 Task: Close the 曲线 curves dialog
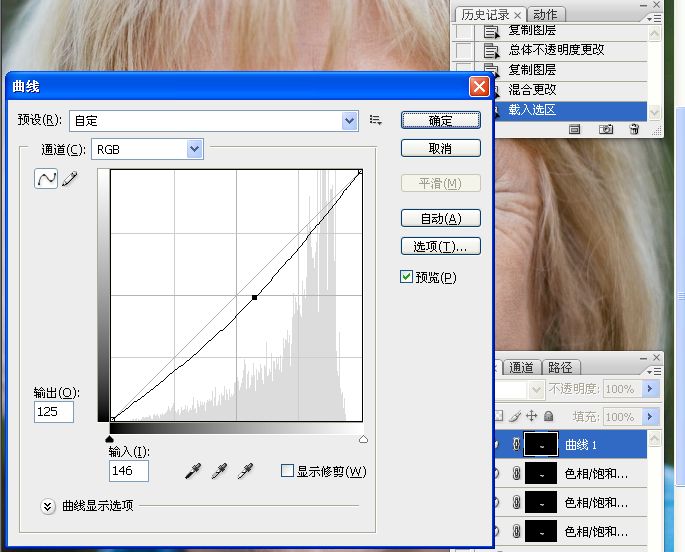(479, 86)
